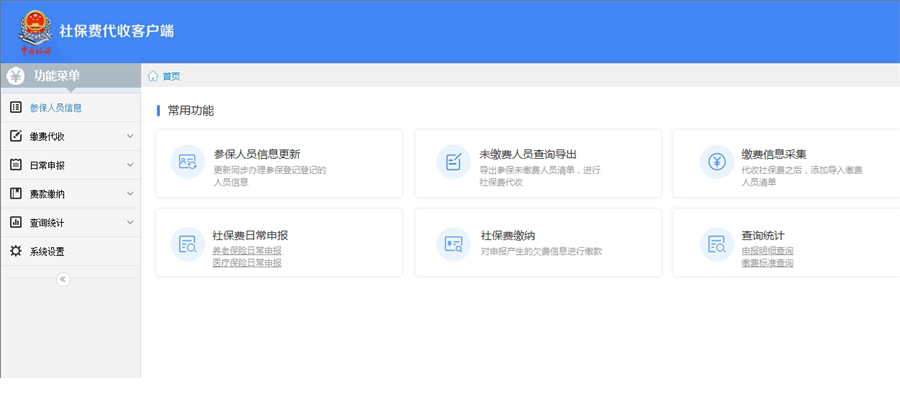Expand the 缴费代收 menu chevron
Image resolution: width=900 pixels, height=393 pixels.
130,136
